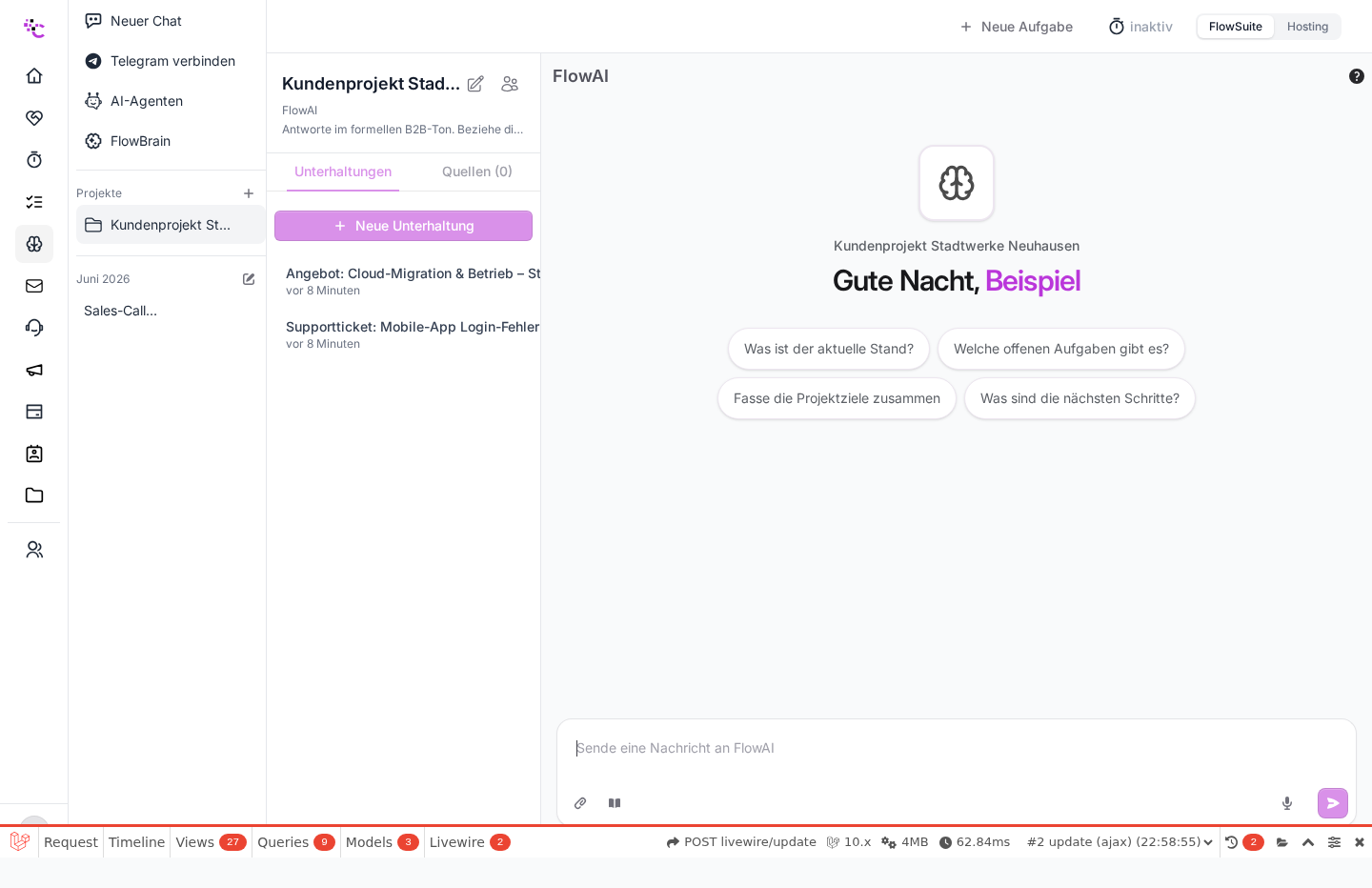Open FlowBrain menu item

[x=171, y=141]
